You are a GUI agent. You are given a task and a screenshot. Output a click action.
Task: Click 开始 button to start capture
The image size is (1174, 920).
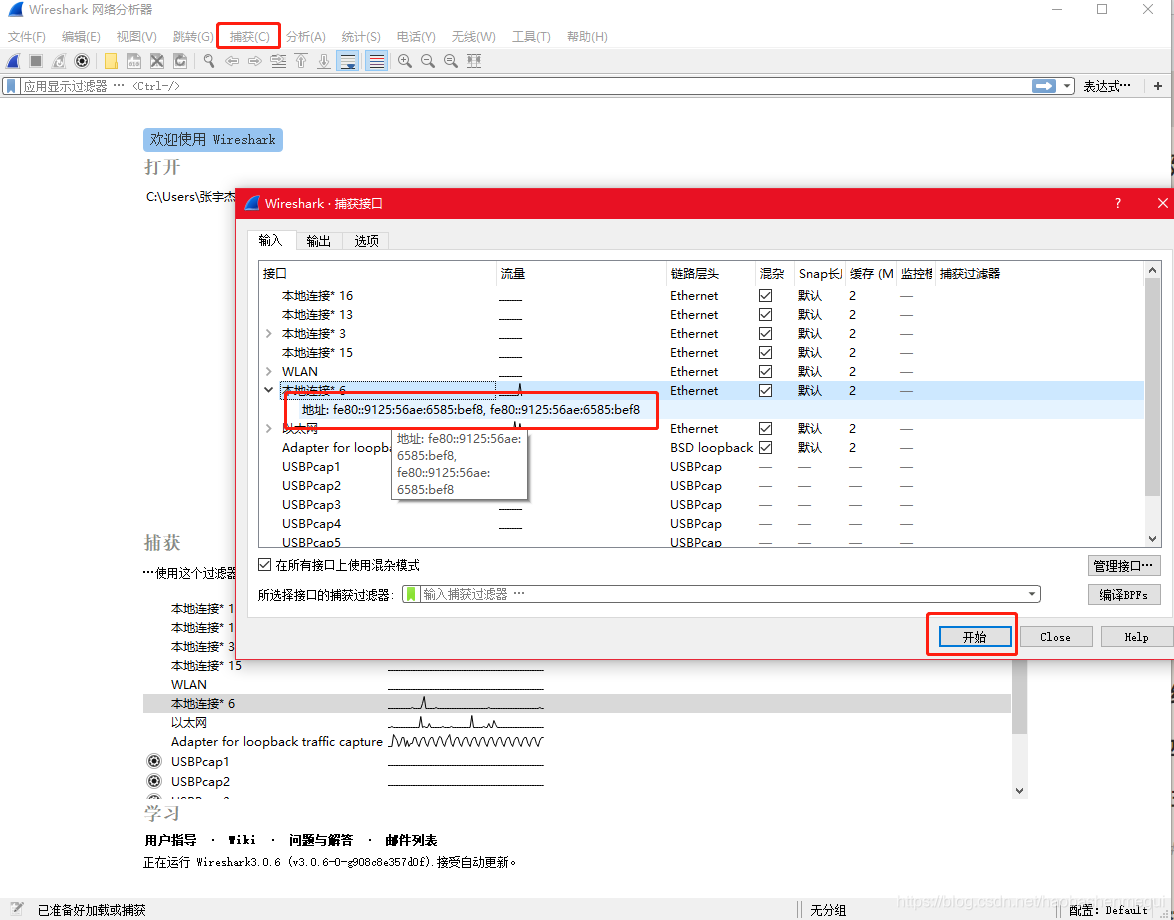point(975,637)
